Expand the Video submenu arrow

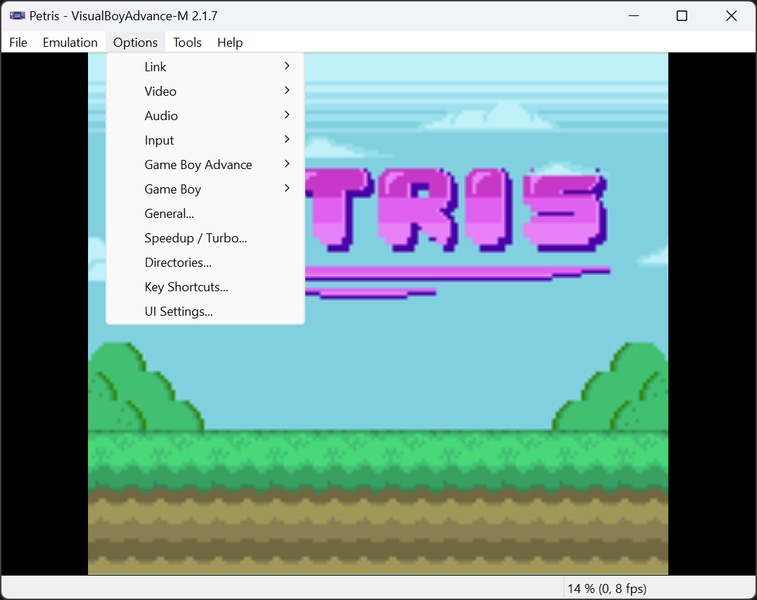[287, 91]
